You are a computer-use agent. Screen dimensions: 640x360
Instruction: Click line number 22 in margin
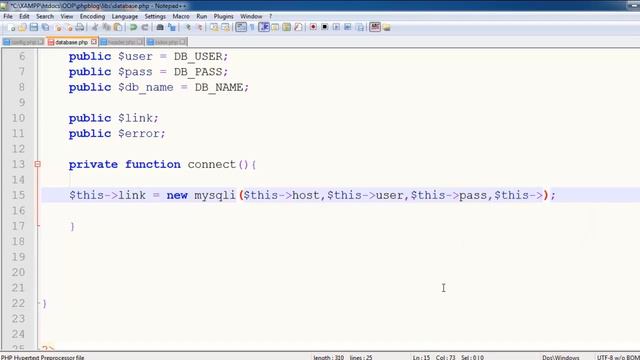click(x=18, y=303)
